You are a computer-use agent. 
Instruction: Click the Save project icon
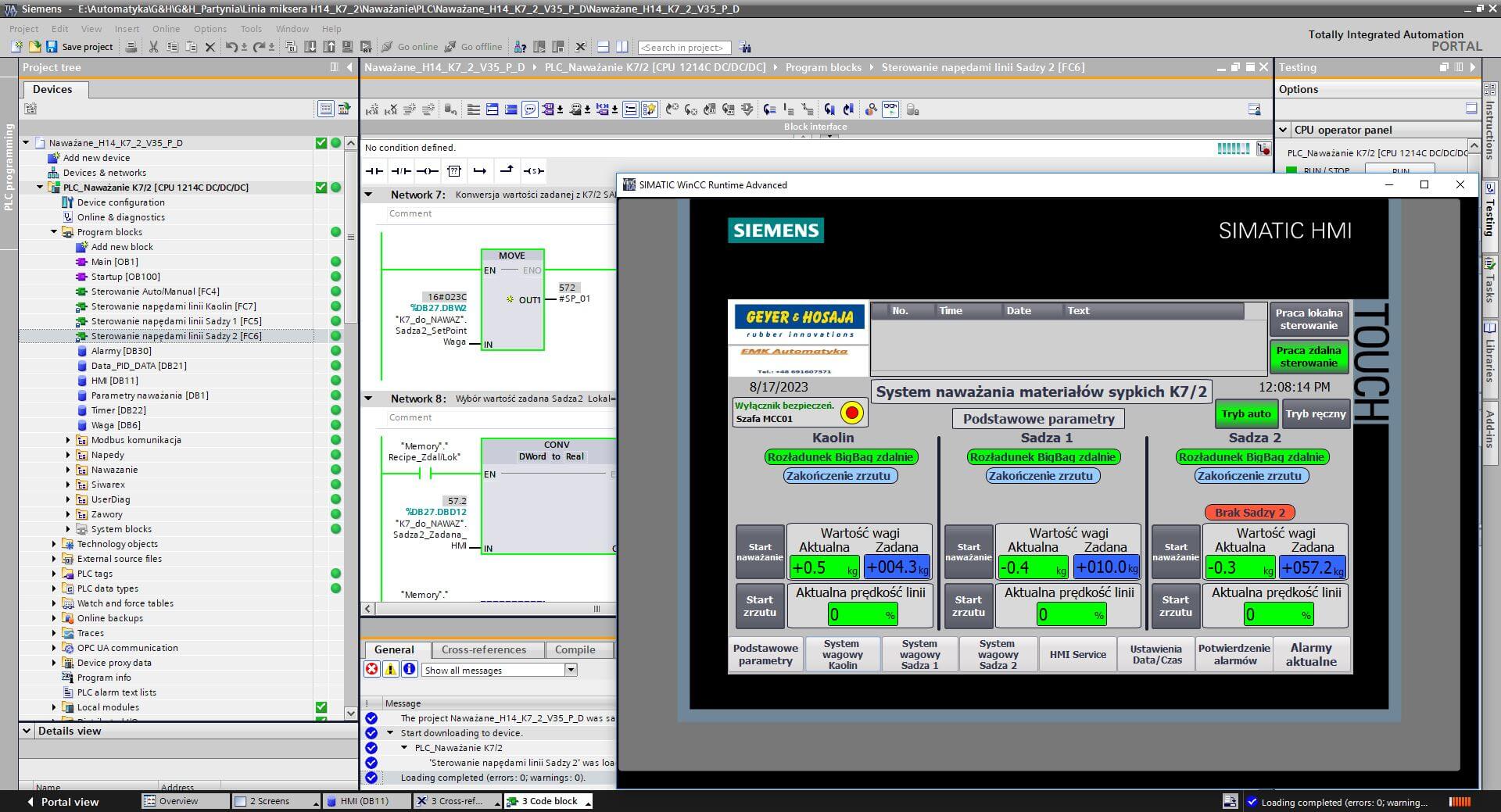[x=52, y=47]
